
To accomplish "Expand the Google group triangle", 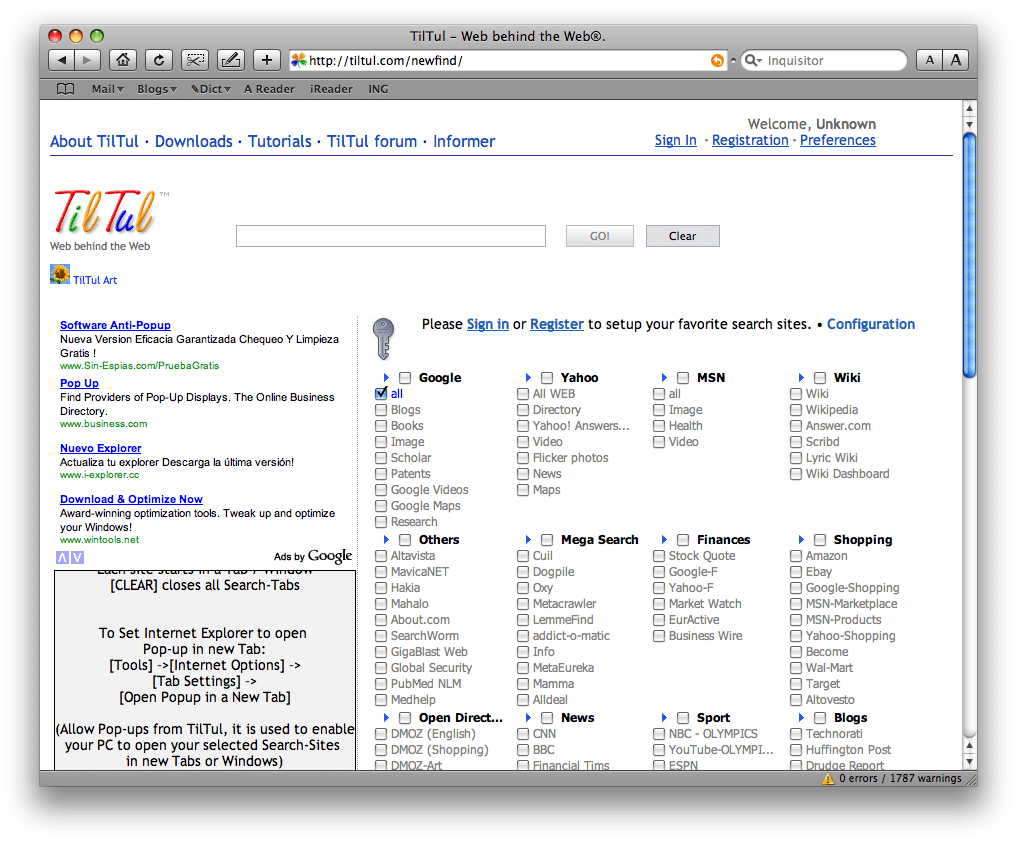I will point(386,377).
